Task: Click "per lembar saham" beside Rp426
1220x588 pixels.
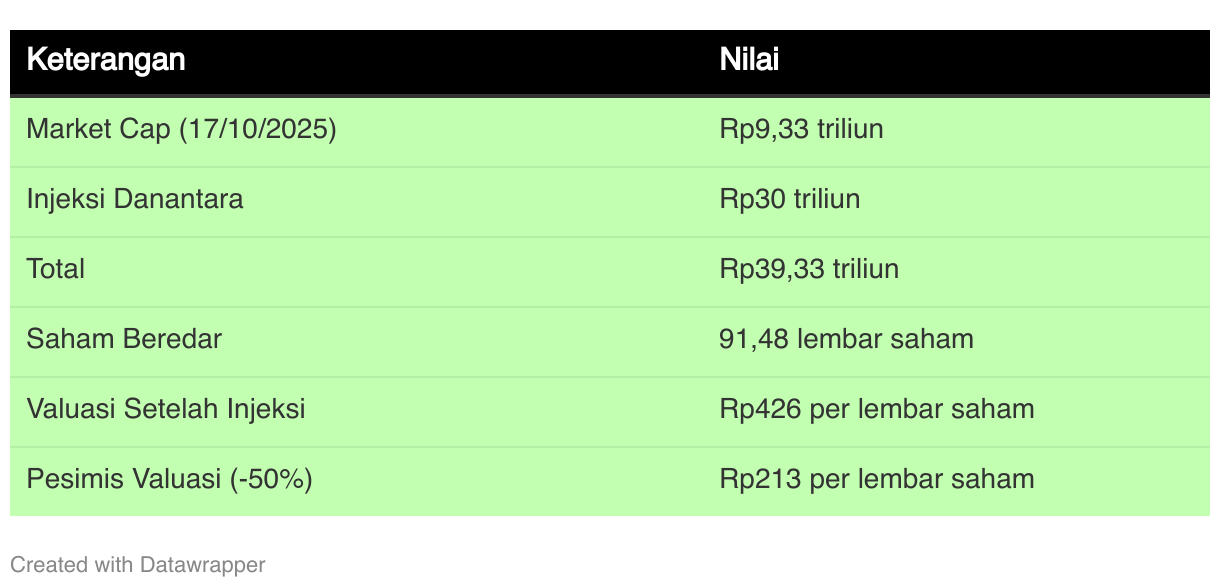Action: [922, 409]
